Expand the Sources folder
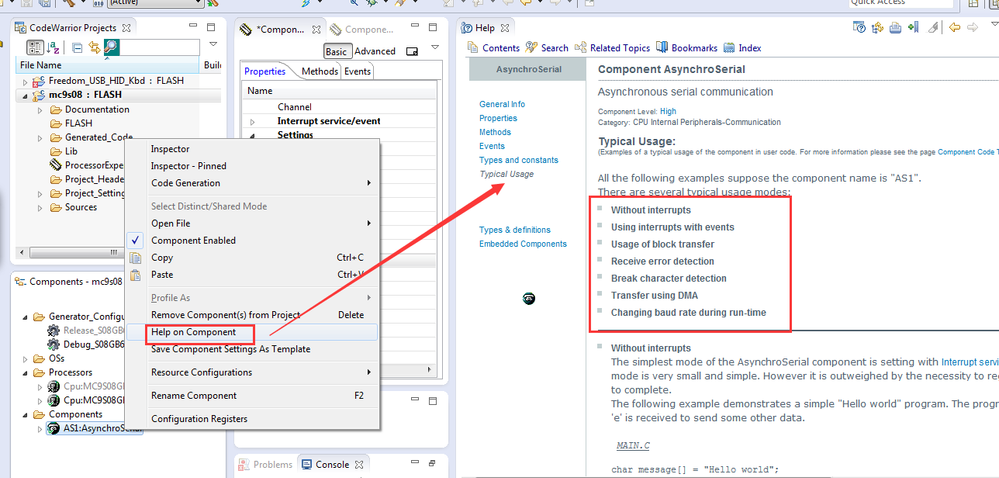 pos(41,208)
